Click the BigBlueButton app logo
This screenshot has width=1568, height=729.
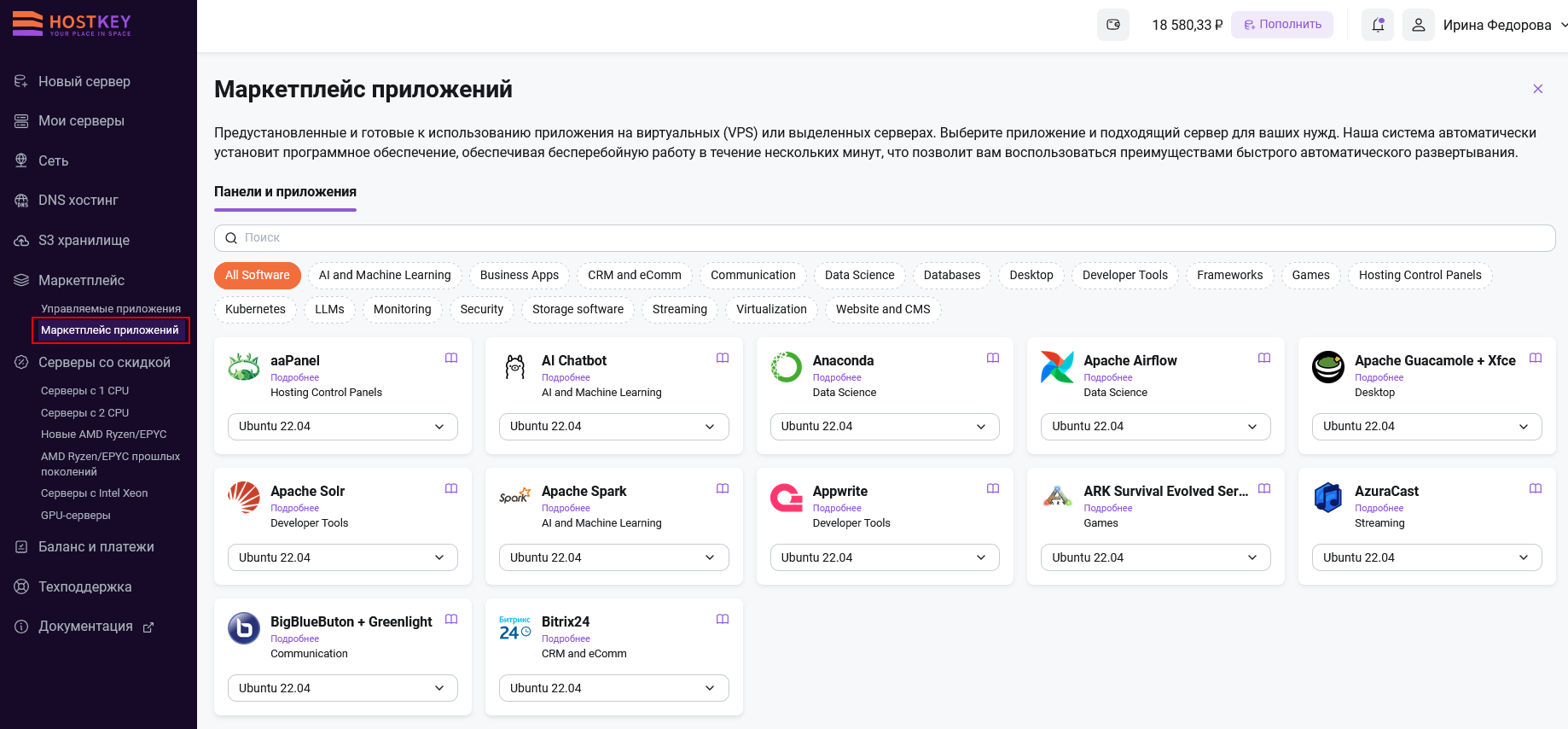[x=244, y=628]
